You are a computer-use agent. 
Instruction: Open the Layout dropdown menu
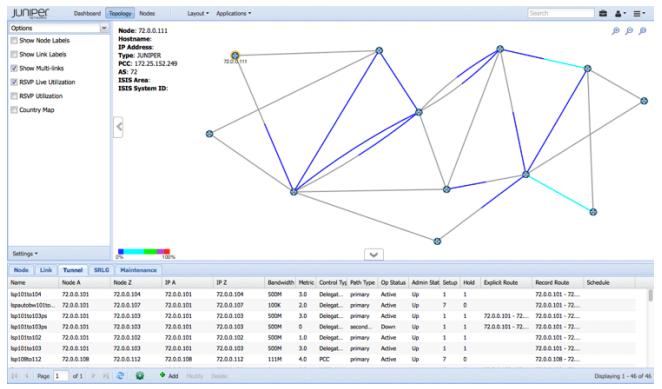pyautogui.click(x=198, y=14)
